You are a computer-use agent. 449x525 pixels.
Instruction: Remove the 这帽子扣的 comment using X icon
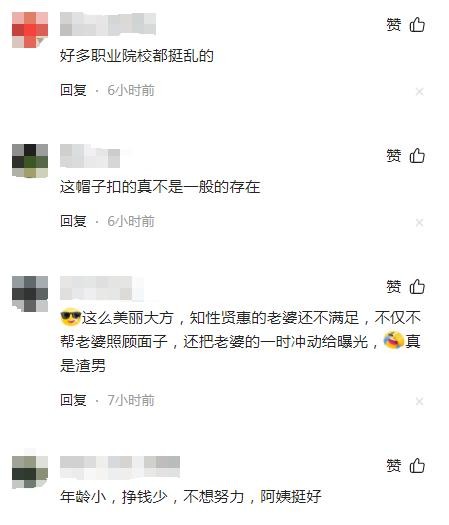[x=420, y=223]
